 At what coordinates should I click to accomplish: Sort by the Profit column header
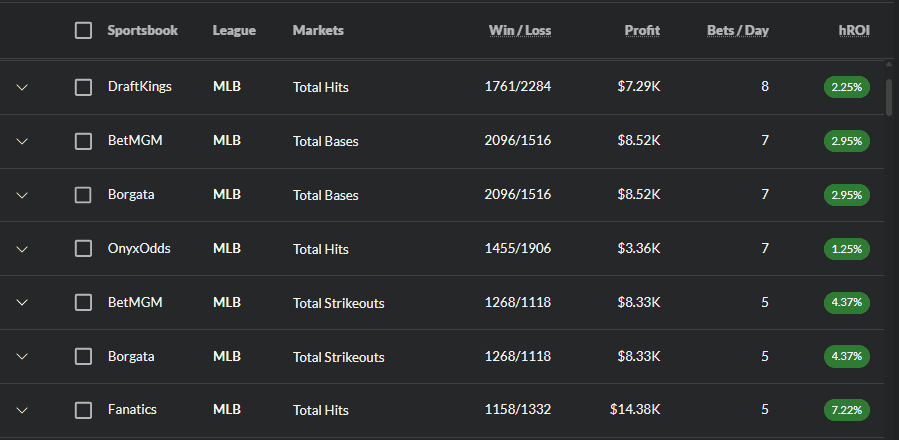(x=642, y=30)
